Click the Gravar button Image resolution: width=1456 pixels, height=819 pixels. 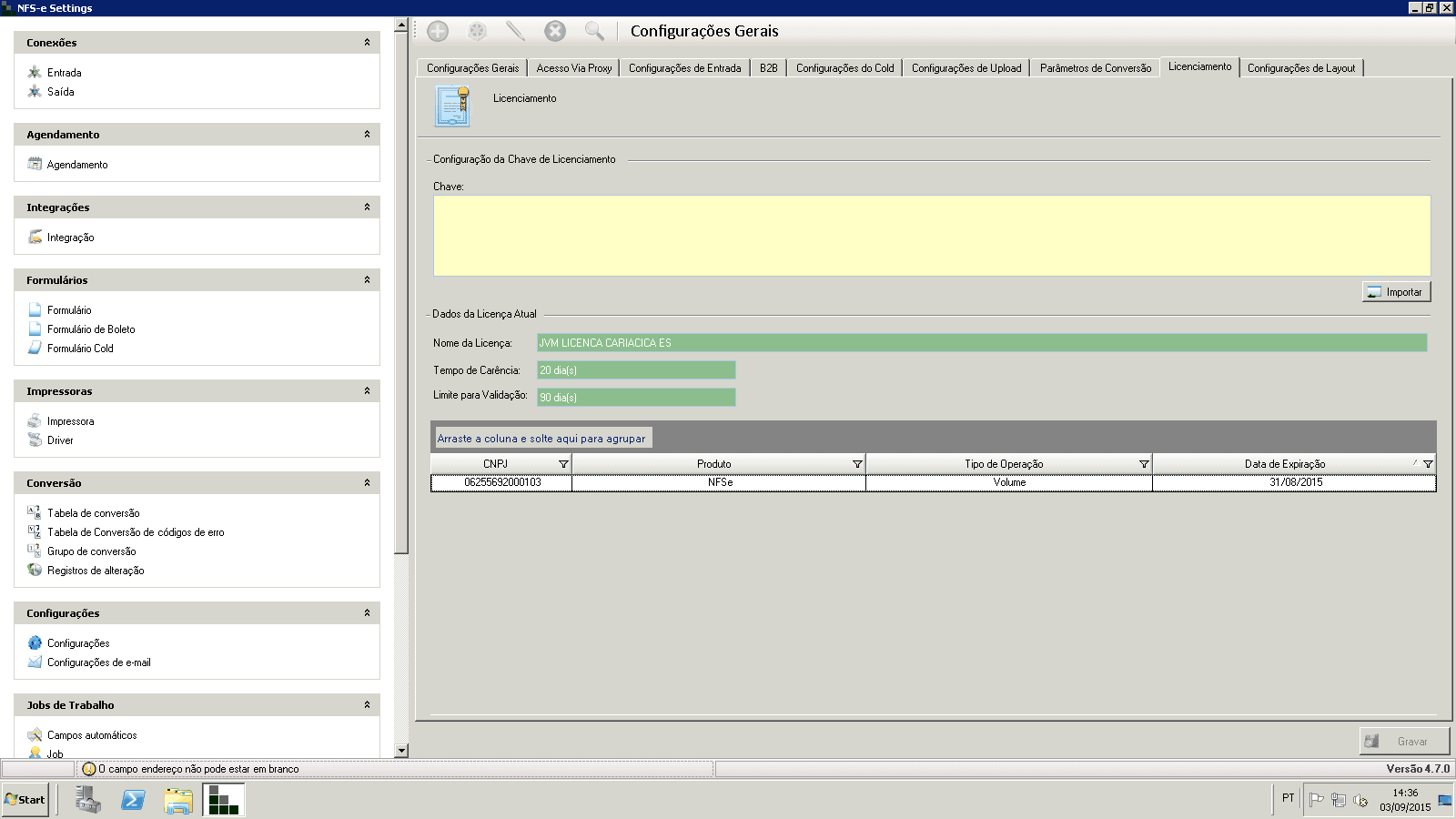1404,742
